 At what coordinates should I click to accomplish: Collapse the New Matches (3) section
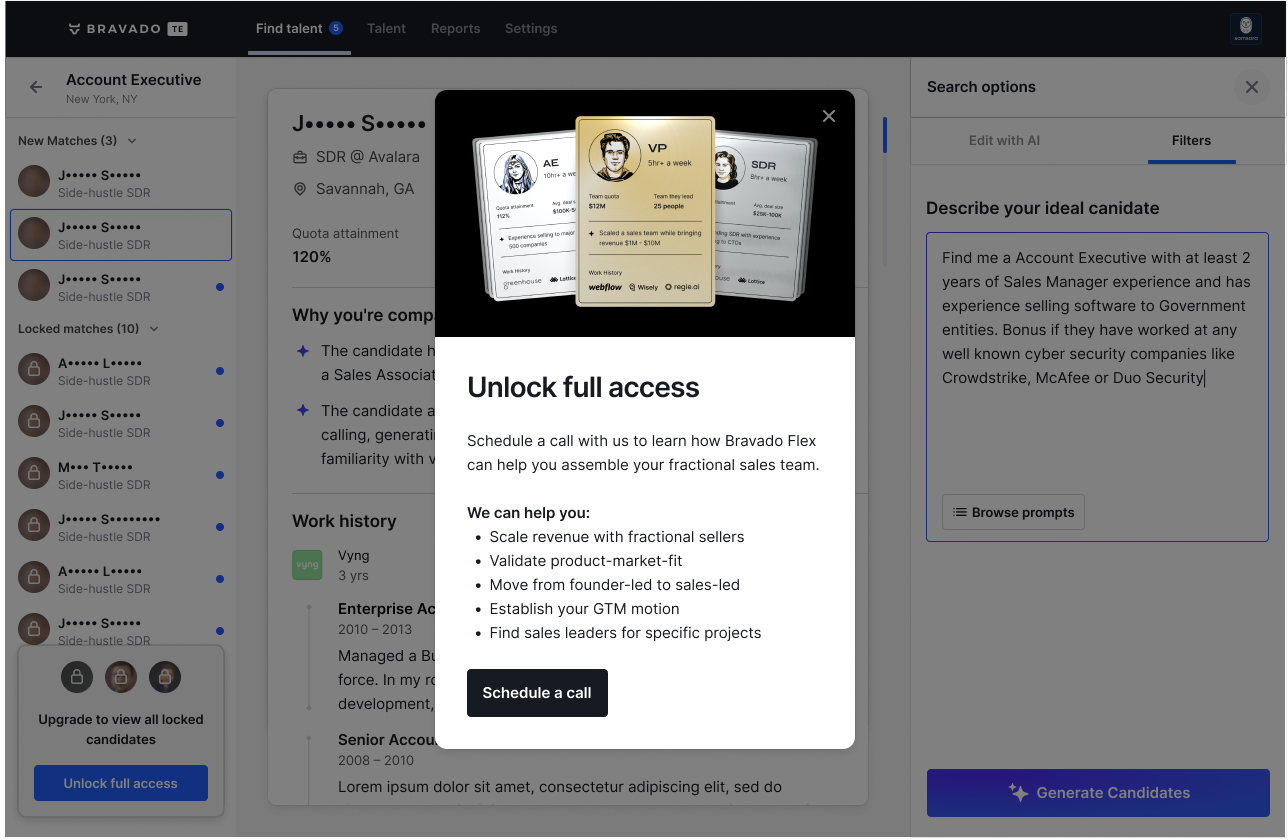click(x=132, y=141)
